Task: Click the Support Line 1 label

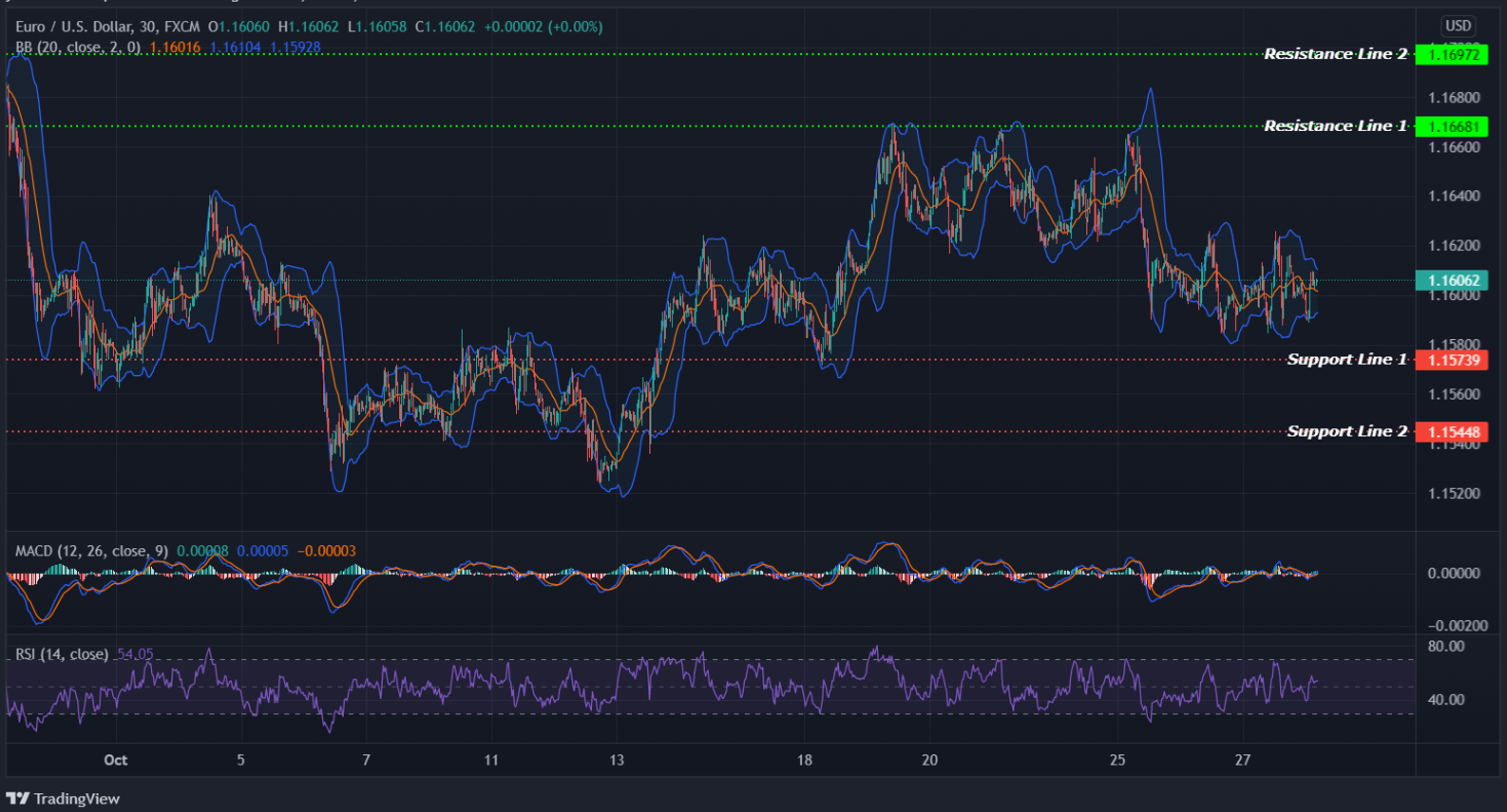Action: 1346,360
